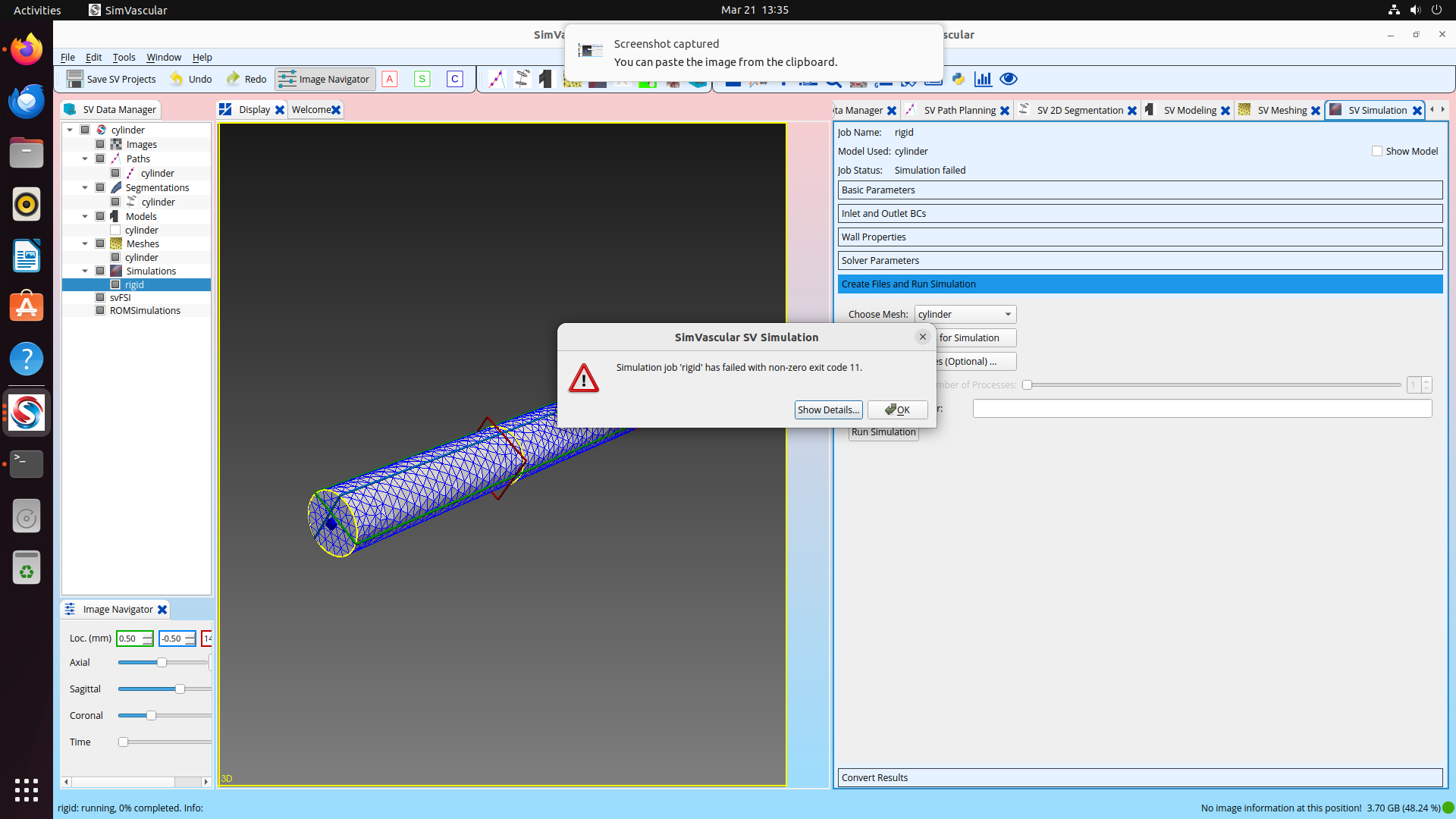
Task: Open the Choose Mesh dropdown
Action: tap(965, 314)
